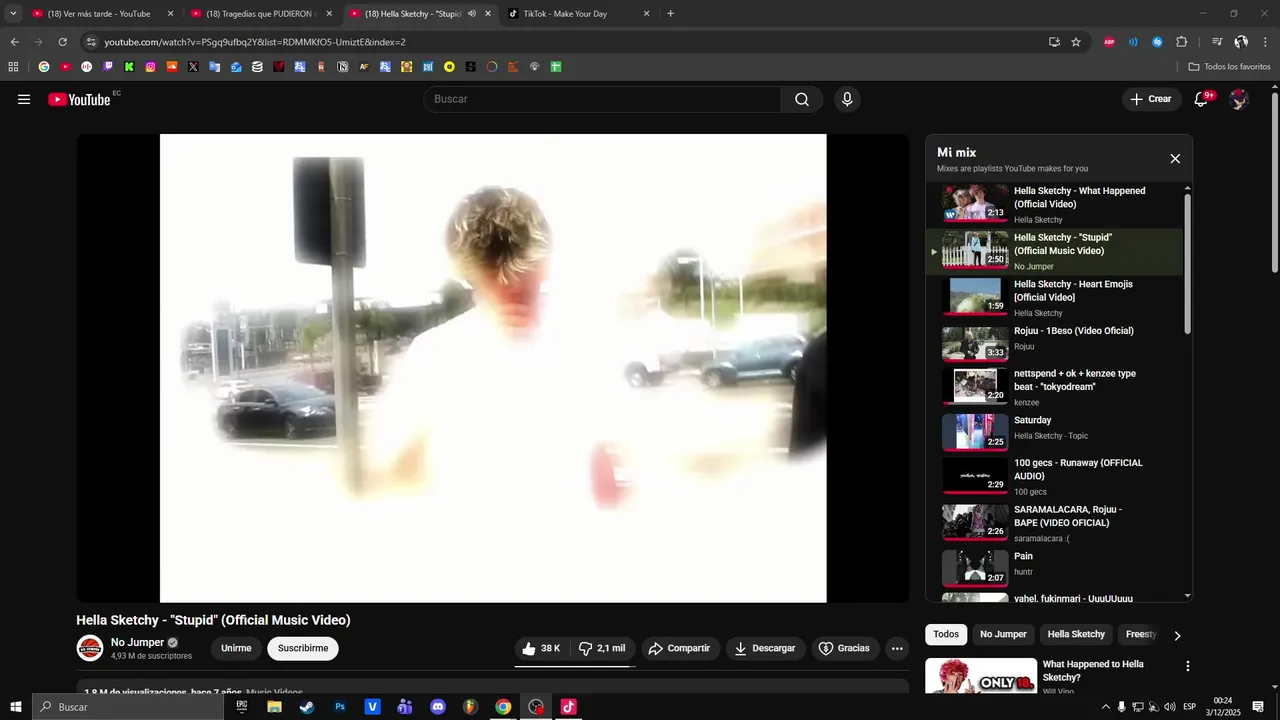Open Chrome three-dot menu
This screenshot has width=1280, height=720.
tap(1266, 42)
